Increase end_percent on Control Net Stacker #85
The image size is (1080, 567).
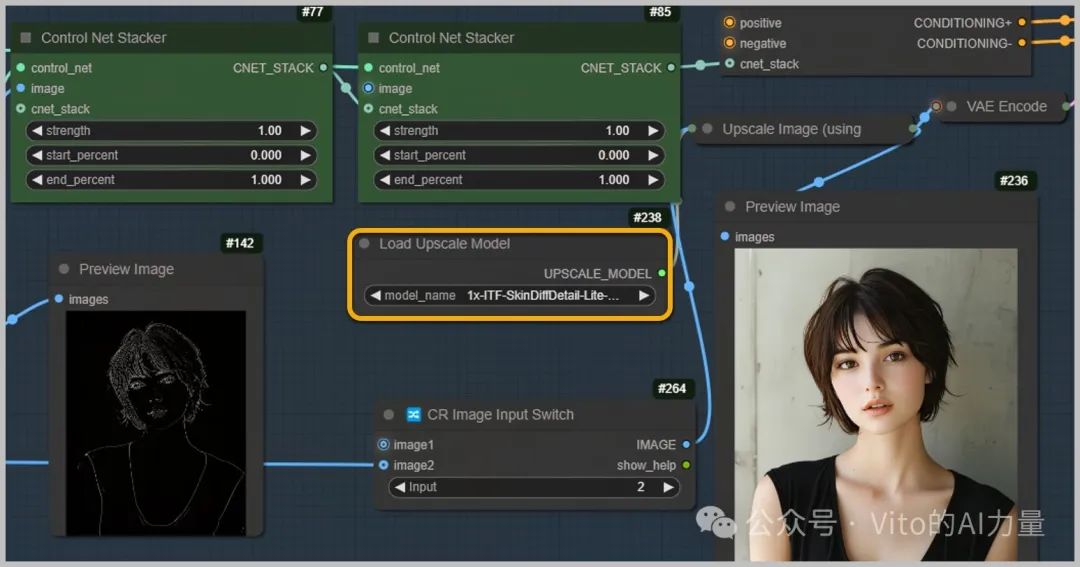(x=653, y=180)
